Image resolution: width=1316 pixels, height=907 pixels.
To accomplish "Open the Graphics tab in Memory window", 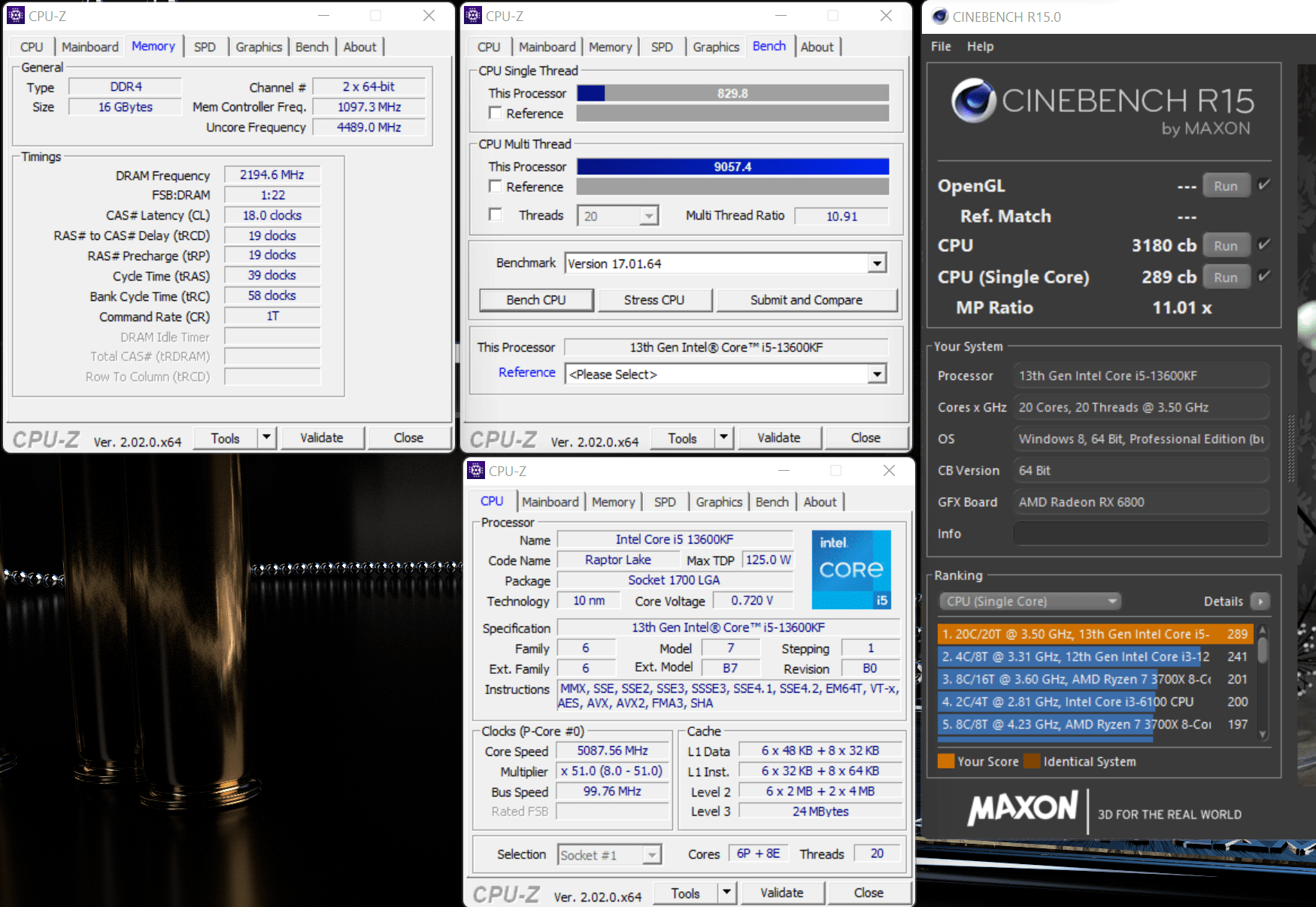I will point(259,47).
